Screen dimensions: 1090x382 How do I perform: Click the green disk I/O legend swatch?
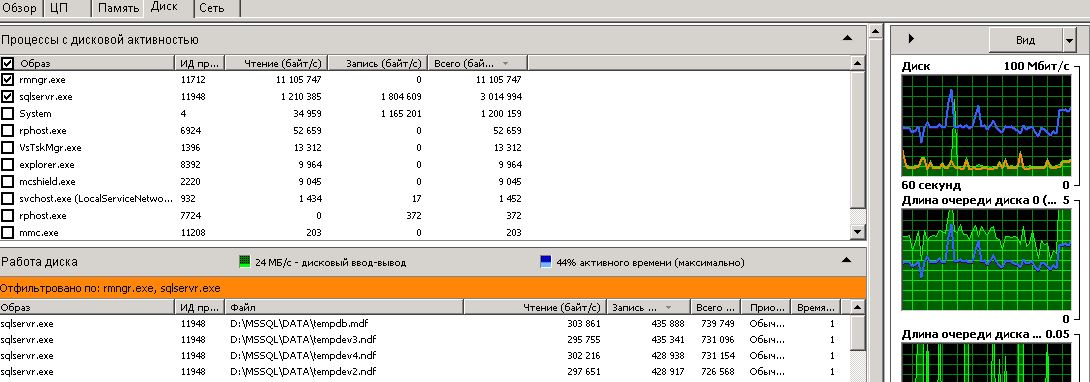pos(244,262)
